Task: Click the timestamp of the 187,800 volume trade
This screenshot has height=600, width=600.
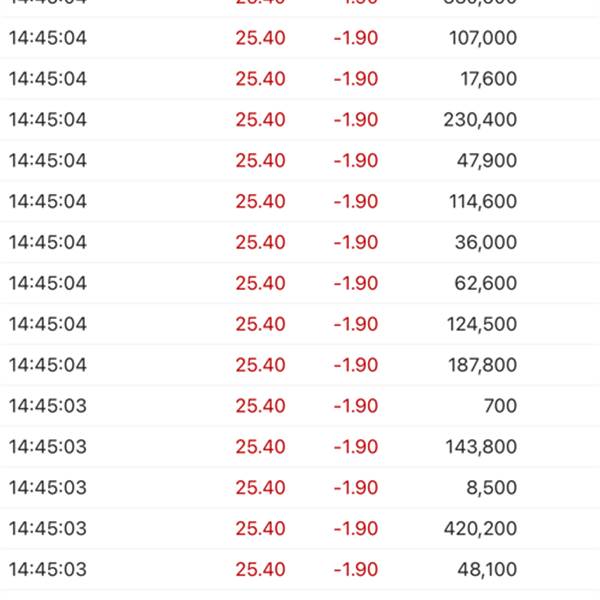Action: click(x=48, y=366)
